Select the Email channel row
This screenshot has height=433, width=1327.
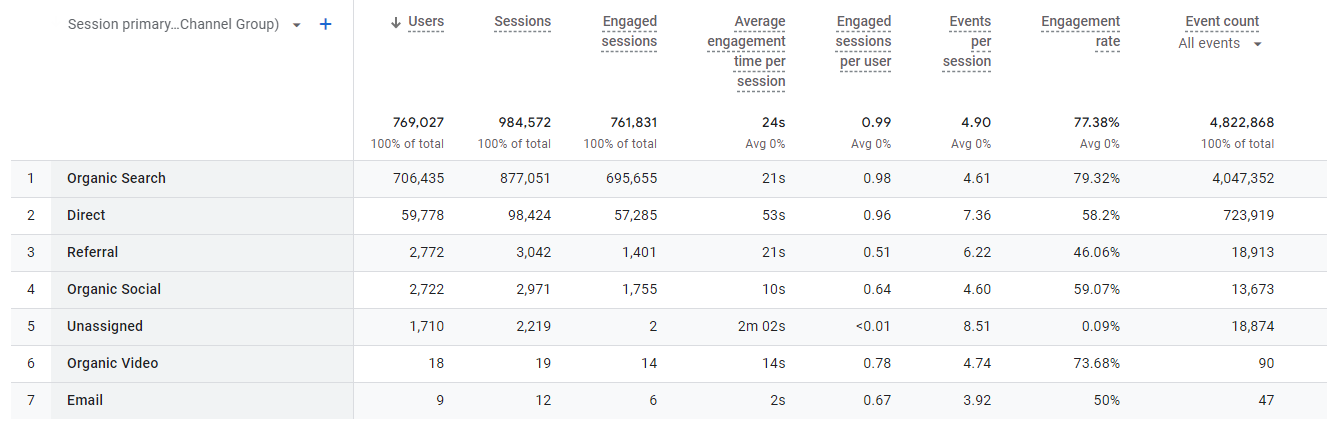85,401
